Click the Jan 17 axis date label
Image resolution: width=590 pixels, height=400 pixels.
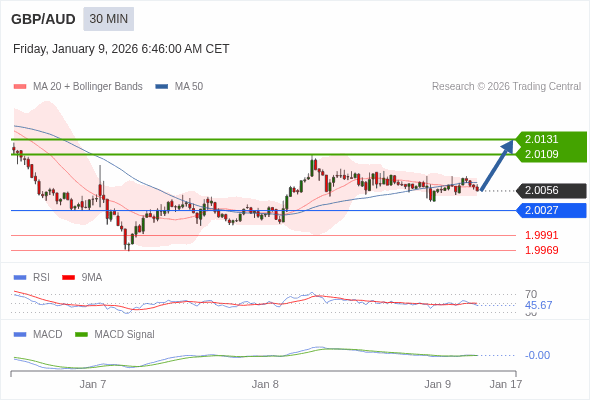[x=506, y=384]
